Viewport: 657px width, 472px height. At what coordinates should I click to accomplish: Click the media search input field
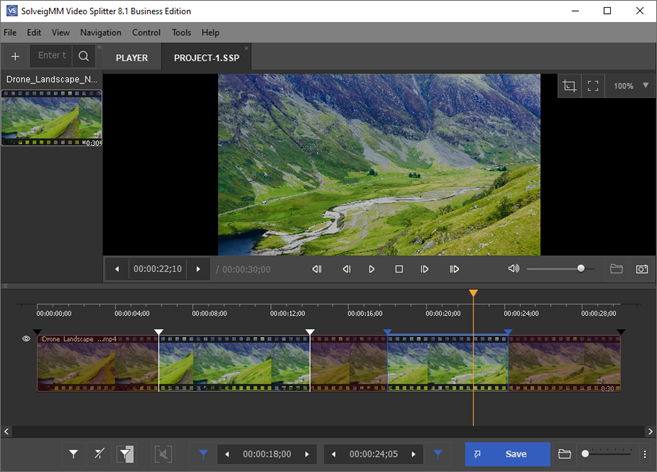point(51,56)
